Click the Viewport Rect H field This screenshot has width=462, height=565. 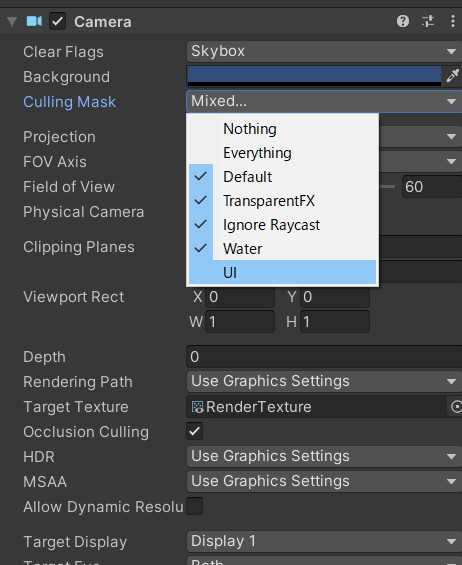pyautogui.click(x=335, y=321)
